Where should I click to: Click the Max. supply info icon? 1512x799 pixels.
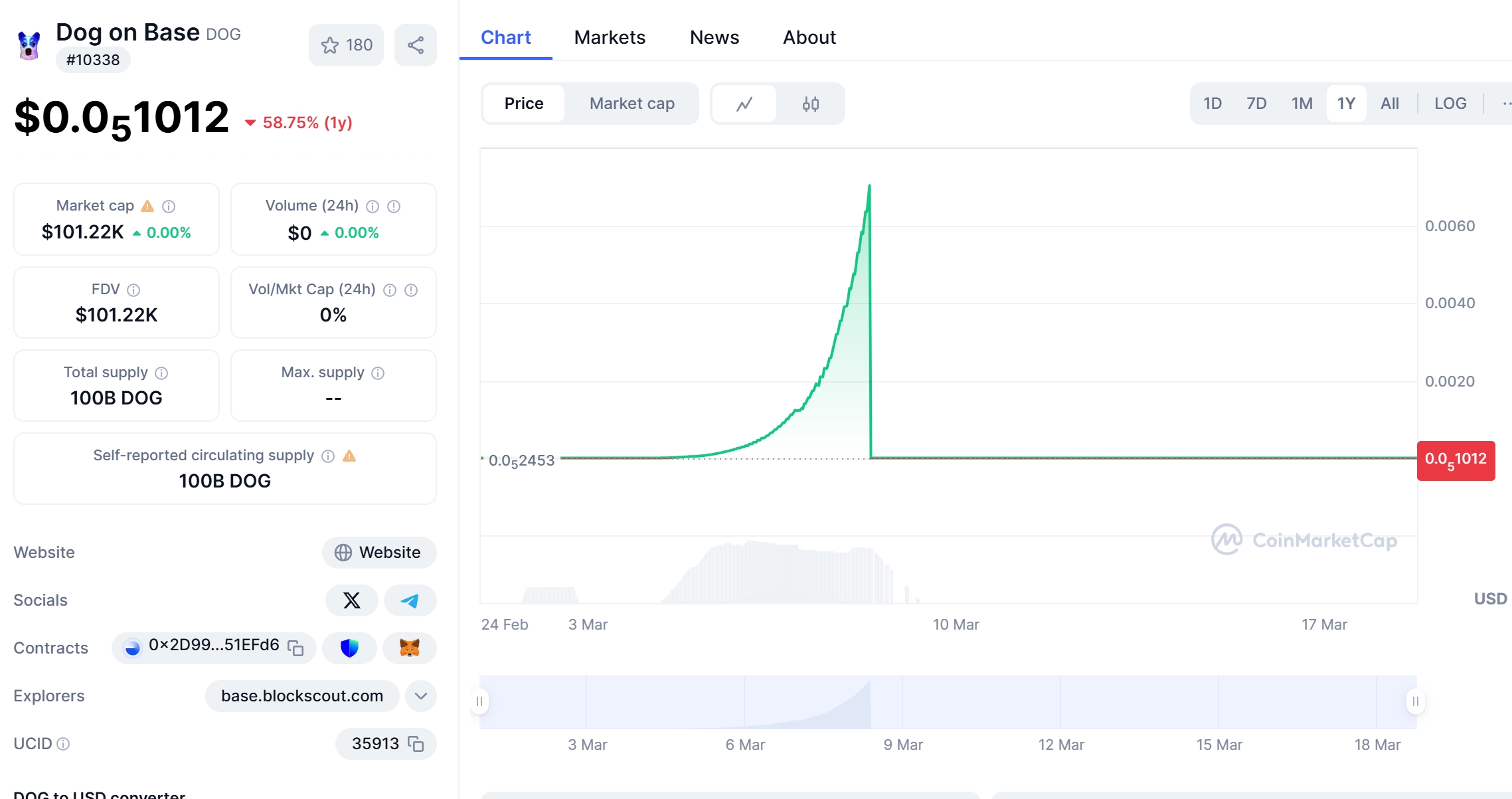(378, 373)
